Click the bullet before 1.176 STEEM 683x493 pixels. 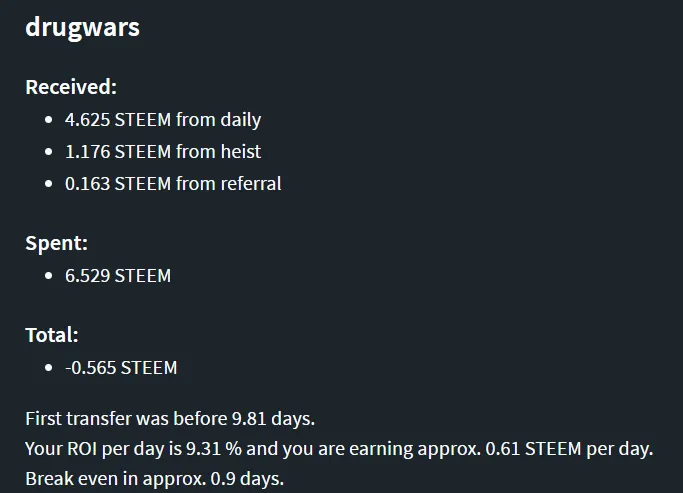[48, 152]
